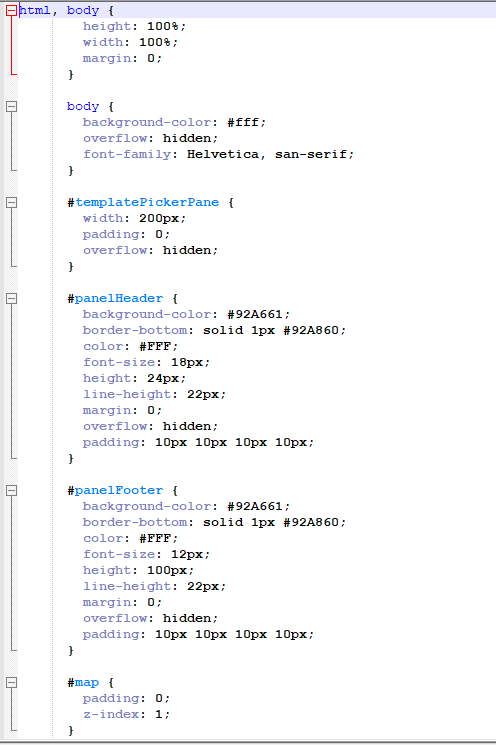This screenshot has width=496, height=745.
Task: Click 'background-color: #92A661;' in panelHeader block
Action: coord(186,315)
